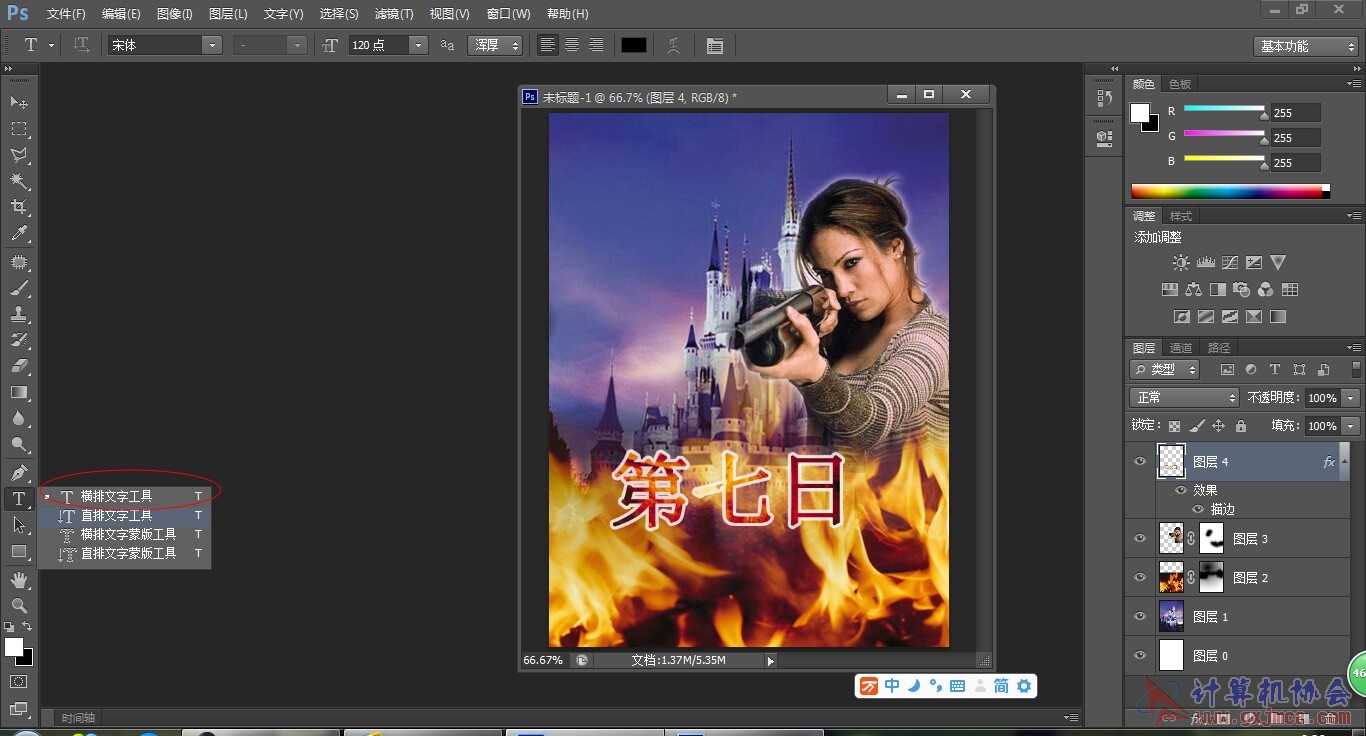Select the Type tool in toolbox
The height and width of the screenshot is (736, 1366).
point(19,498)
